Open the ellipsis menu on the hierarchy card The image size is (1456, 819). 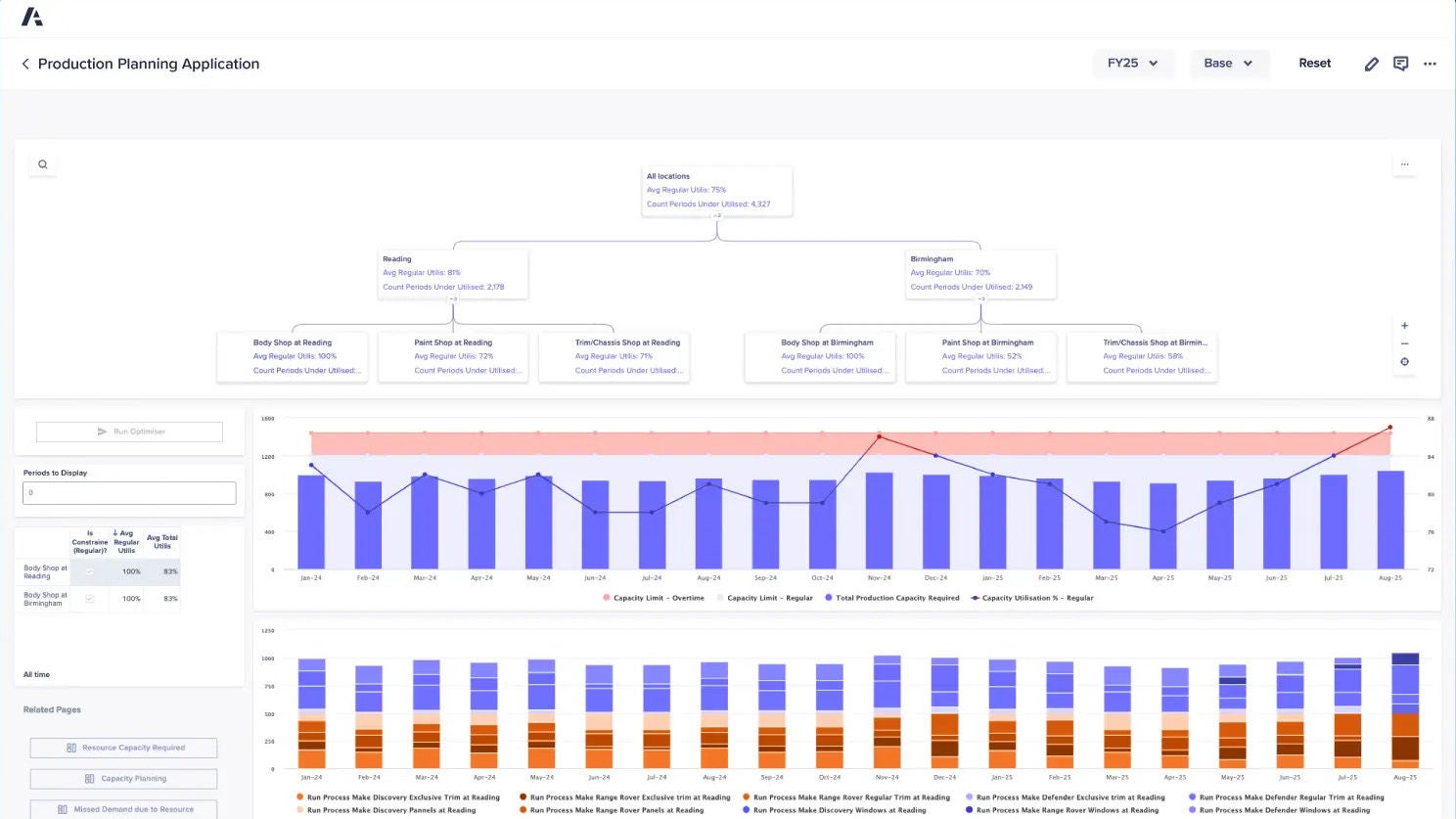tap(1404, 163)
